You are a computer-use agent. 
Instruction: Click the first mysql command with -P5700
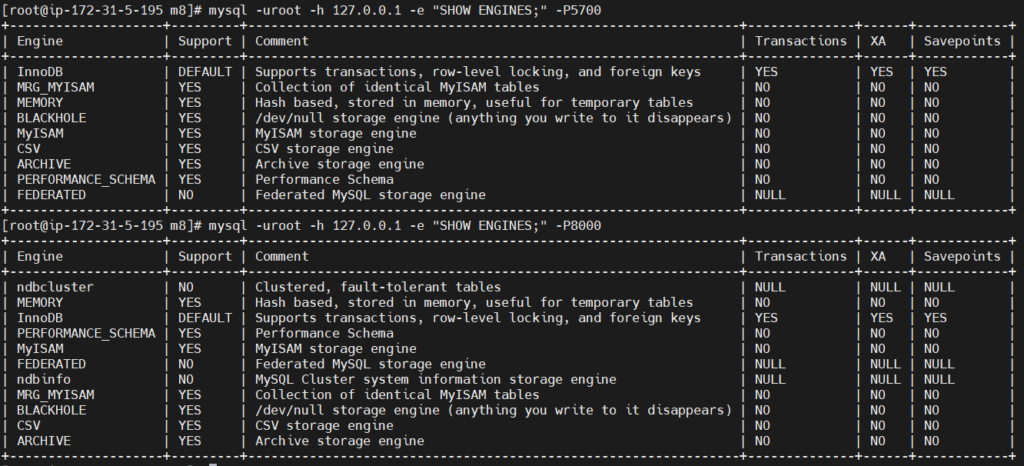(405, 10)
